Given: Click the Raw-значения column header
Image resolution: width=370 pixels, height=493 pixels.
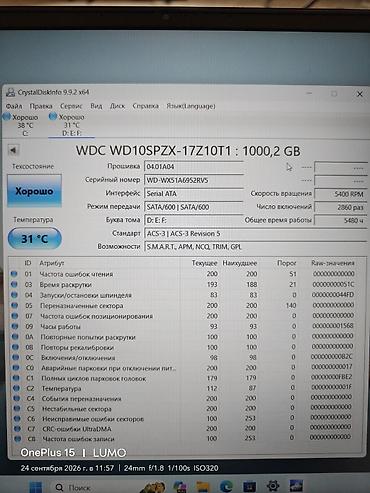Looking at the screenshot, I should click(x=333, y=263).
